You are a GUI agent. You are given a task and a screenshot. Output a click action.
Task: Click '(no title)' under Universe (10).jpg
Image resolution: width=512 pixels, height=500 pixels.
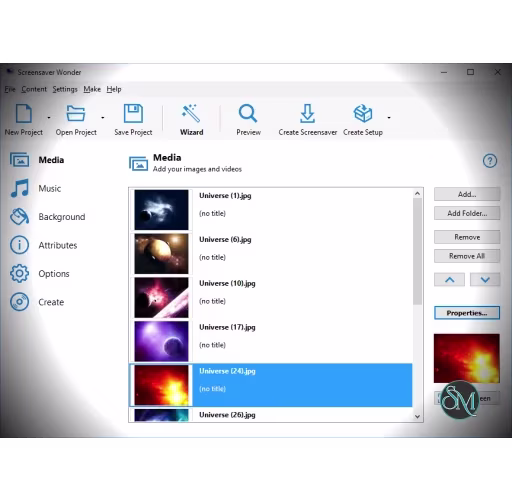(212, 301)
